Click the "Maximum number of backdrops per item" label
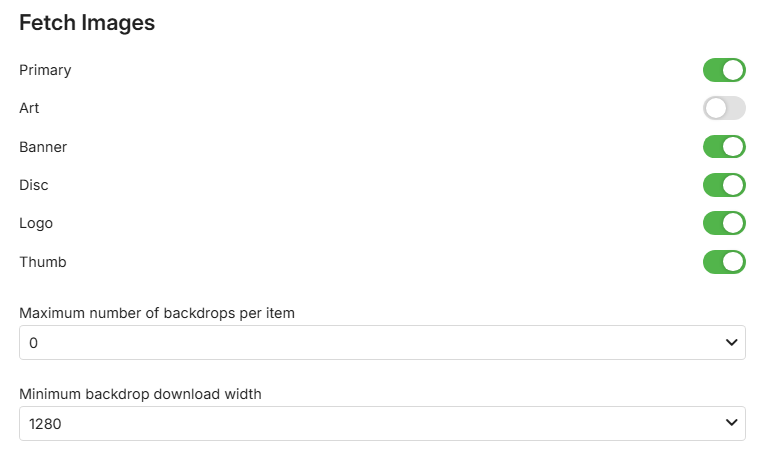Viewport: 773px width, 474px height. point(157,313)
